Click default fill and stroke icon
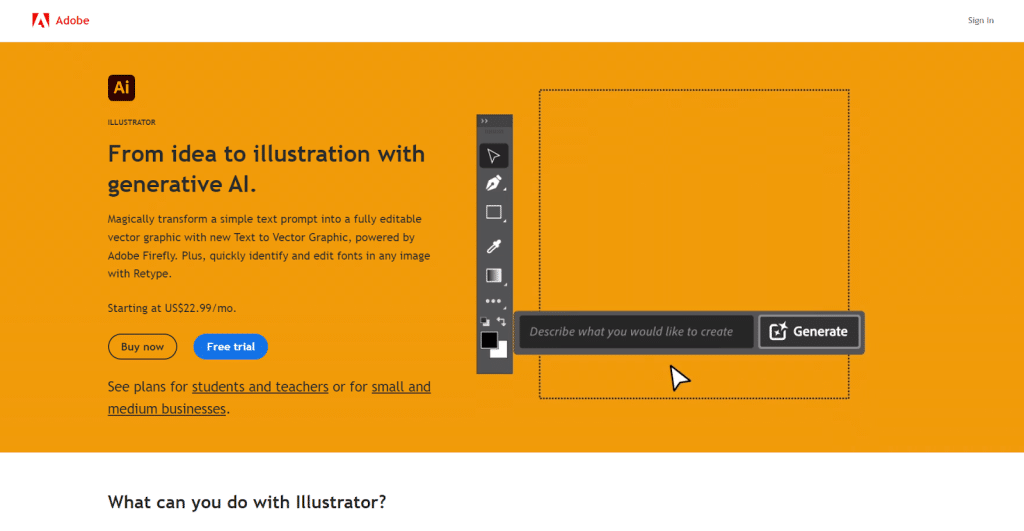Viewport: 1024px width, 531px height. point(485,321)
